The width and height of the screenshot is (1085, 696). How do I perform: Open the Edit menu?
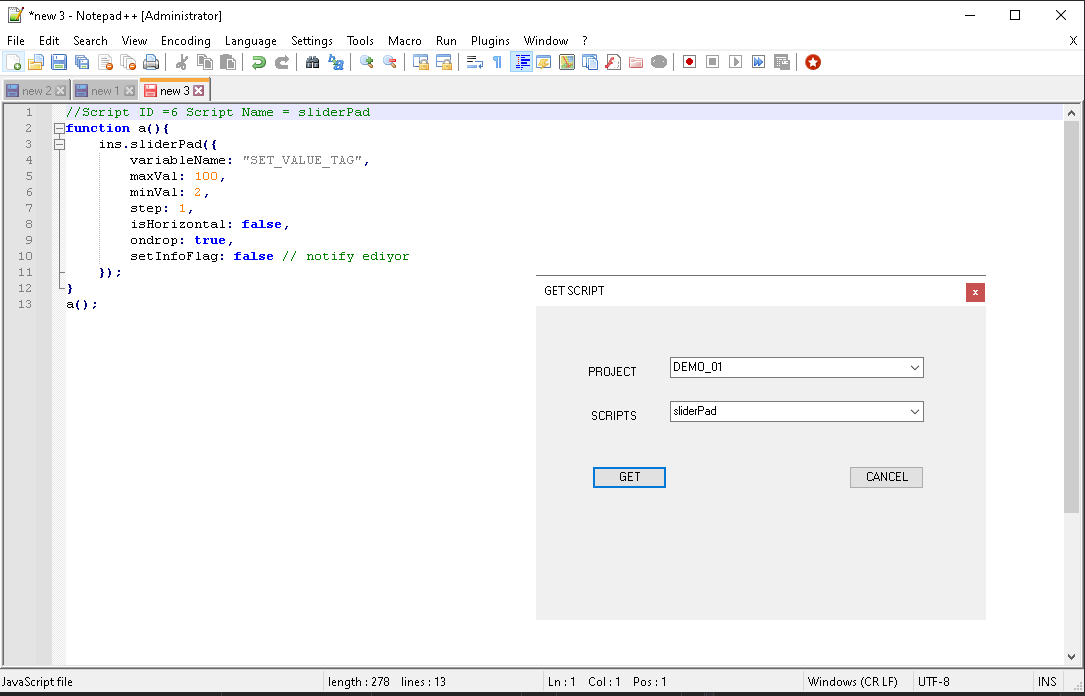(x=48, y=41)
